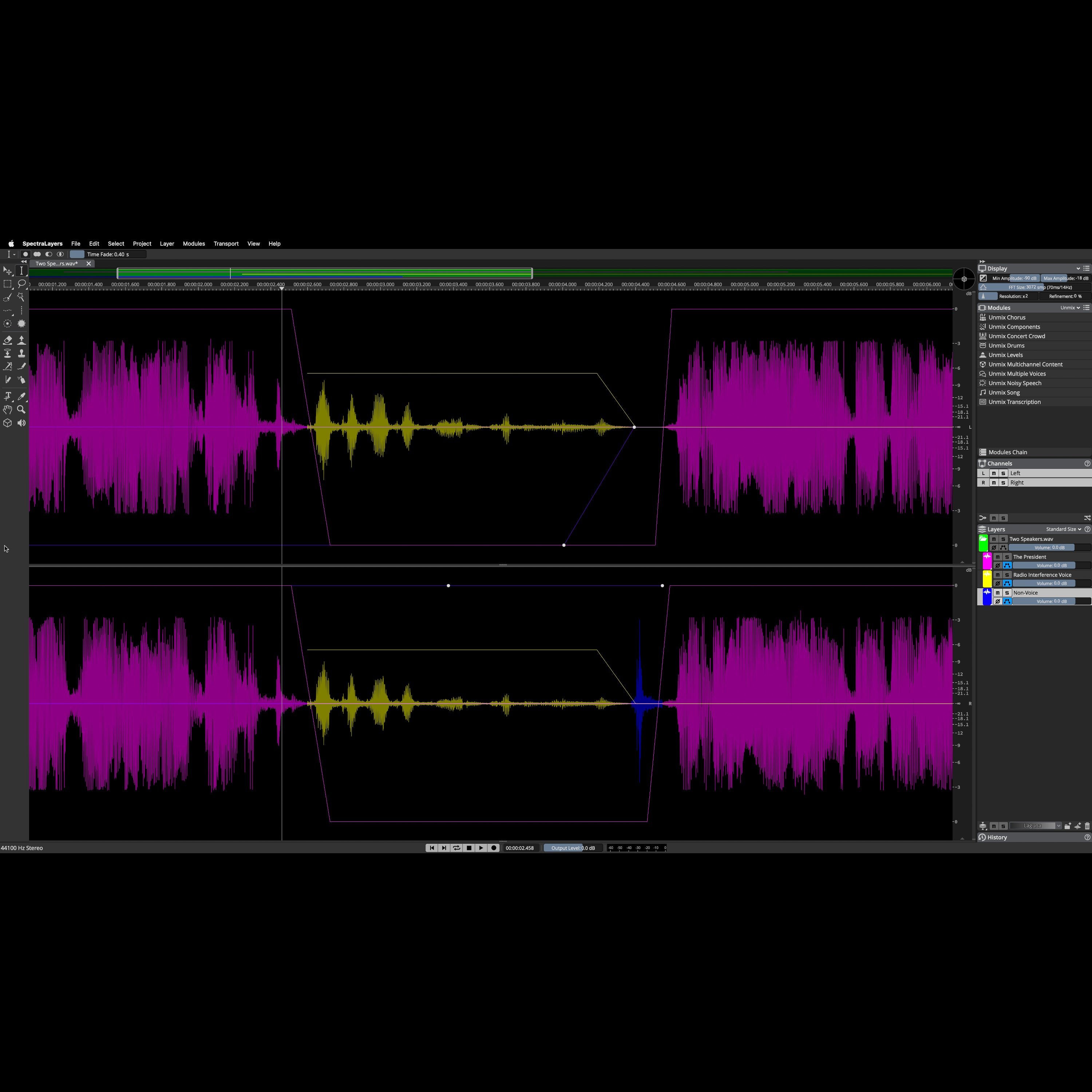Solo the Radio Interference Voice layer
This screenshot has width=1092, height=1092.
1007,575
